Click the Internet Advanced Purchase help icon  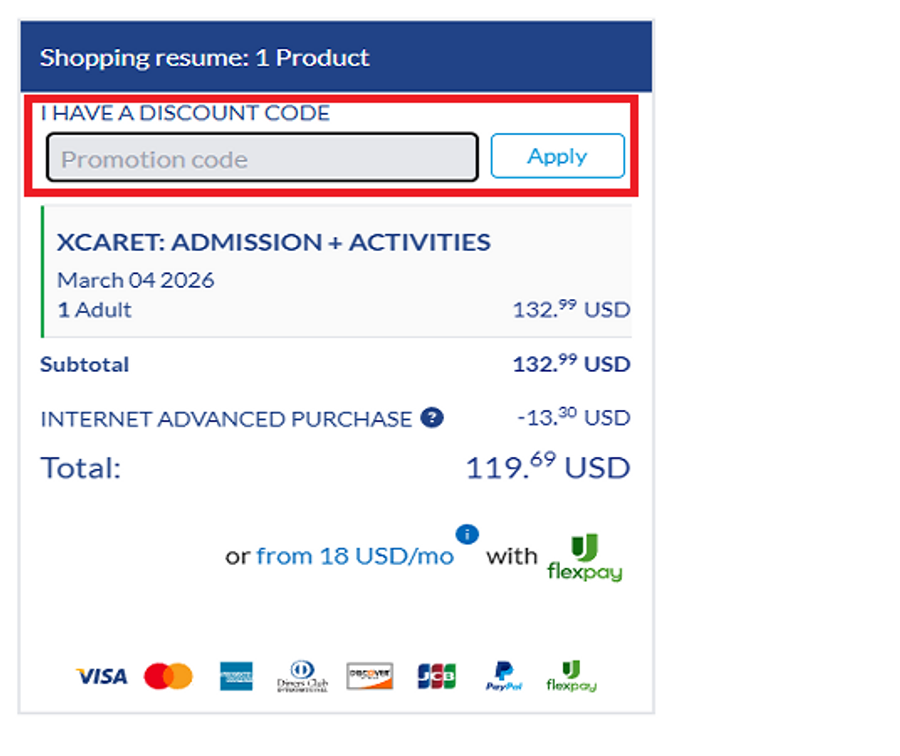tap(432, 418)
